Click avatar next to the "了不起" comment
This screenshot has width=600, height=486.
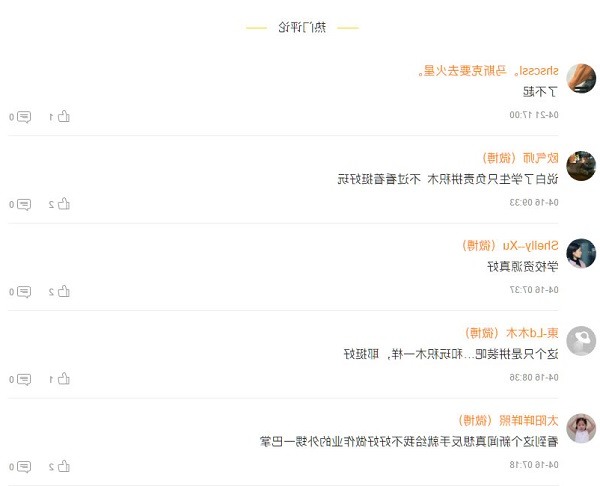(581, 78)
